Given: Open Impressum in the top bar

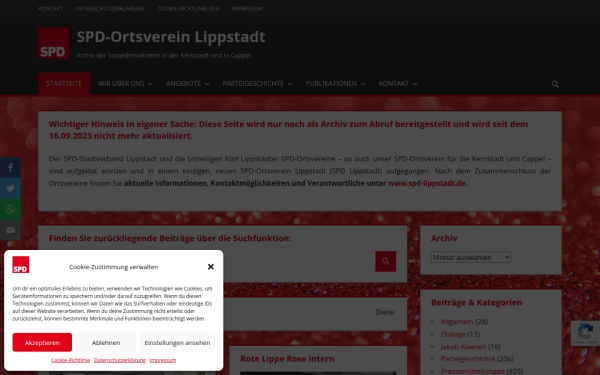Looking at the screenshot, I should click(247, 8).
